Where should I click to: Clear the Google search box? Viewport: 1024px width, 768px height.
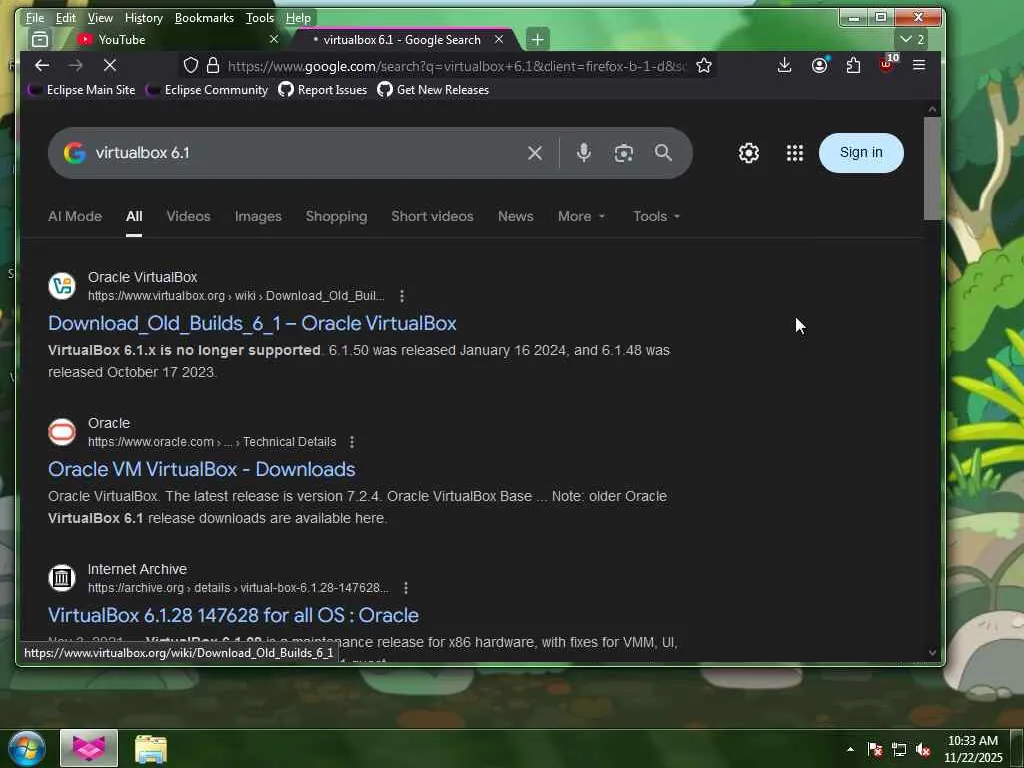pyautogui.click(x=534, y=153)
